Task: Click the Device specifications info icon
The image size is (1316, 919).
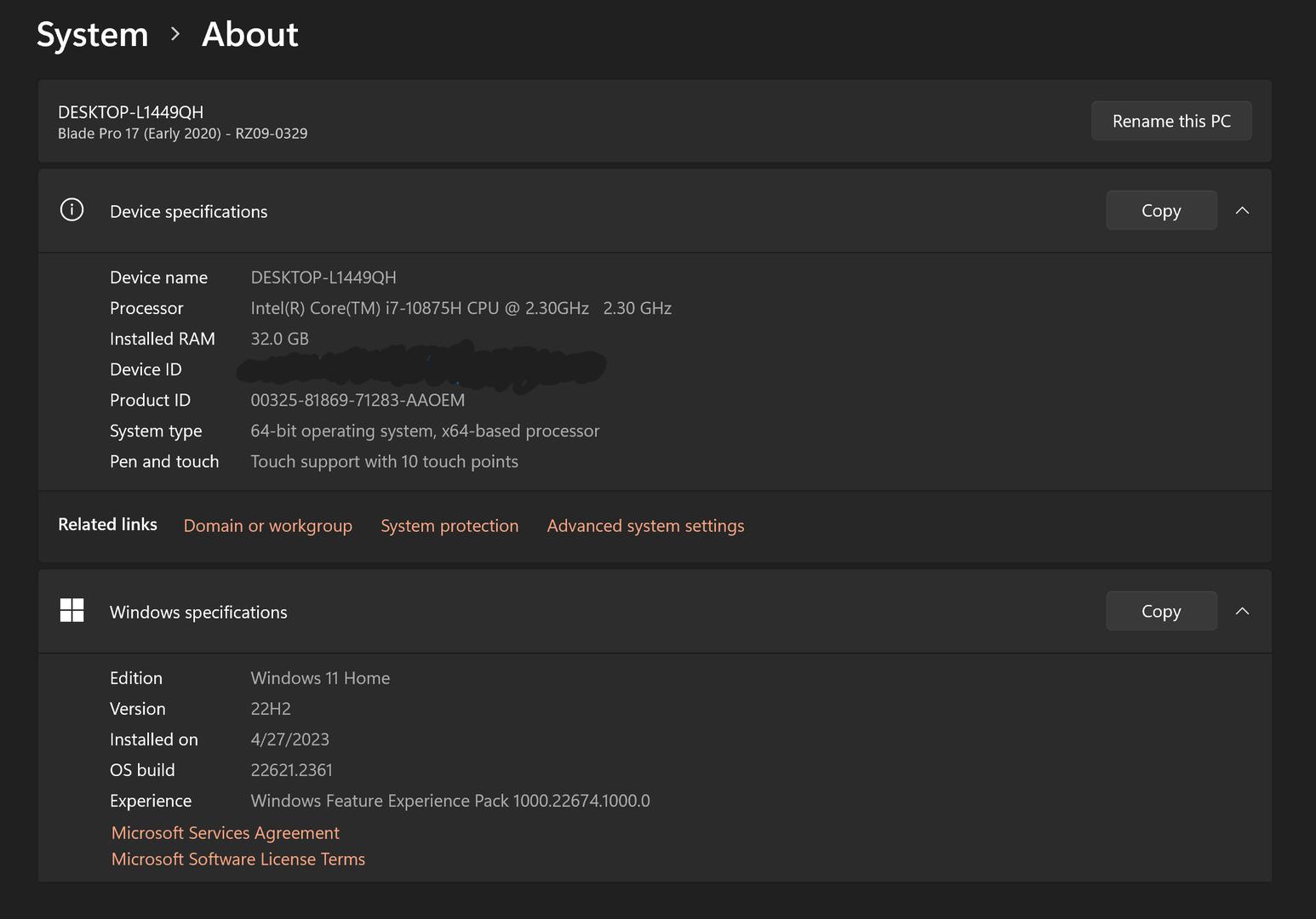Action: coord(72,209)
